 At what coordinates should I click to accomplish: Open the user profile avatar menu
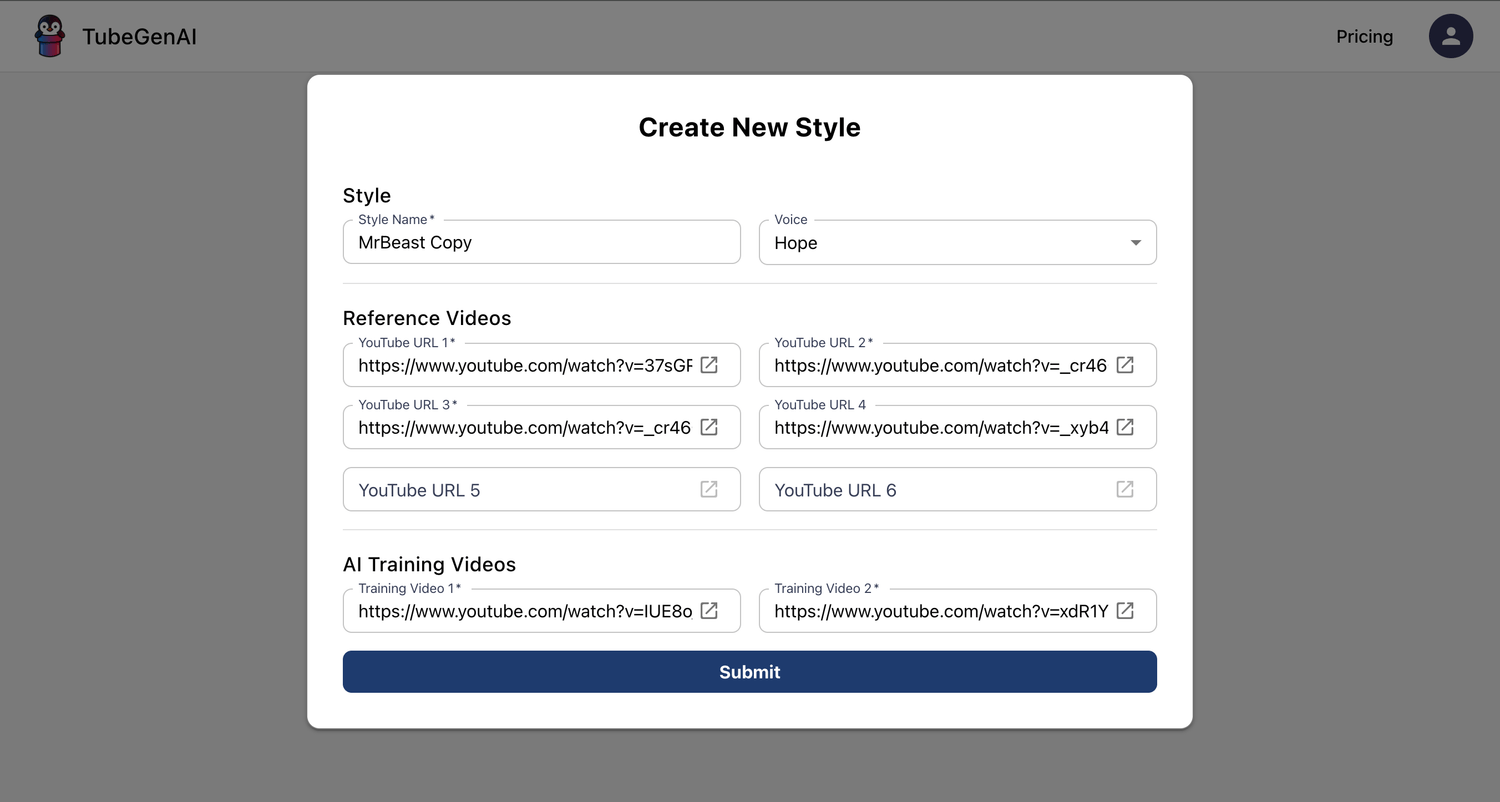tap(1450, 36)
